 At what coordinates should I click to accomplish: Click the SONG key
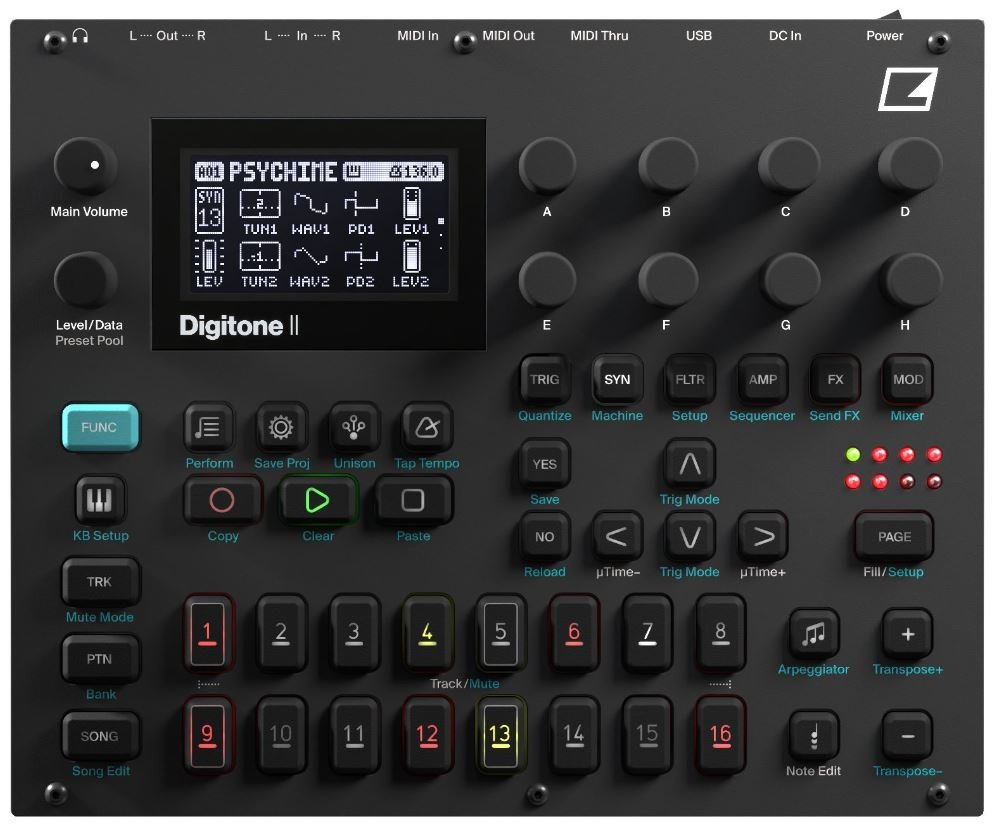pos(100,736)
